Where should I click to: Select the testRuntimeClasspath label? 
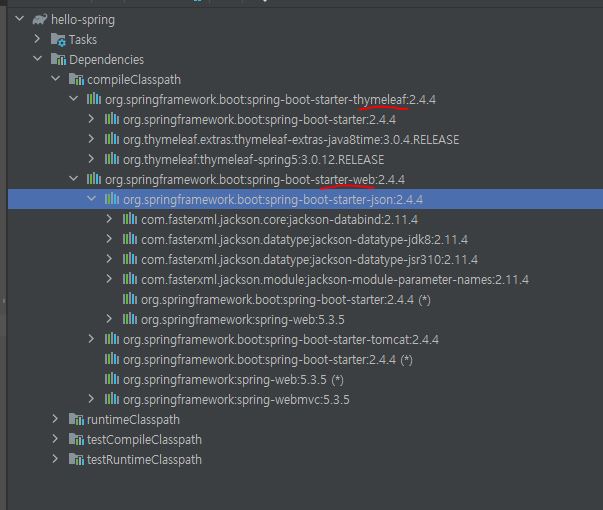tap(144, 460)
